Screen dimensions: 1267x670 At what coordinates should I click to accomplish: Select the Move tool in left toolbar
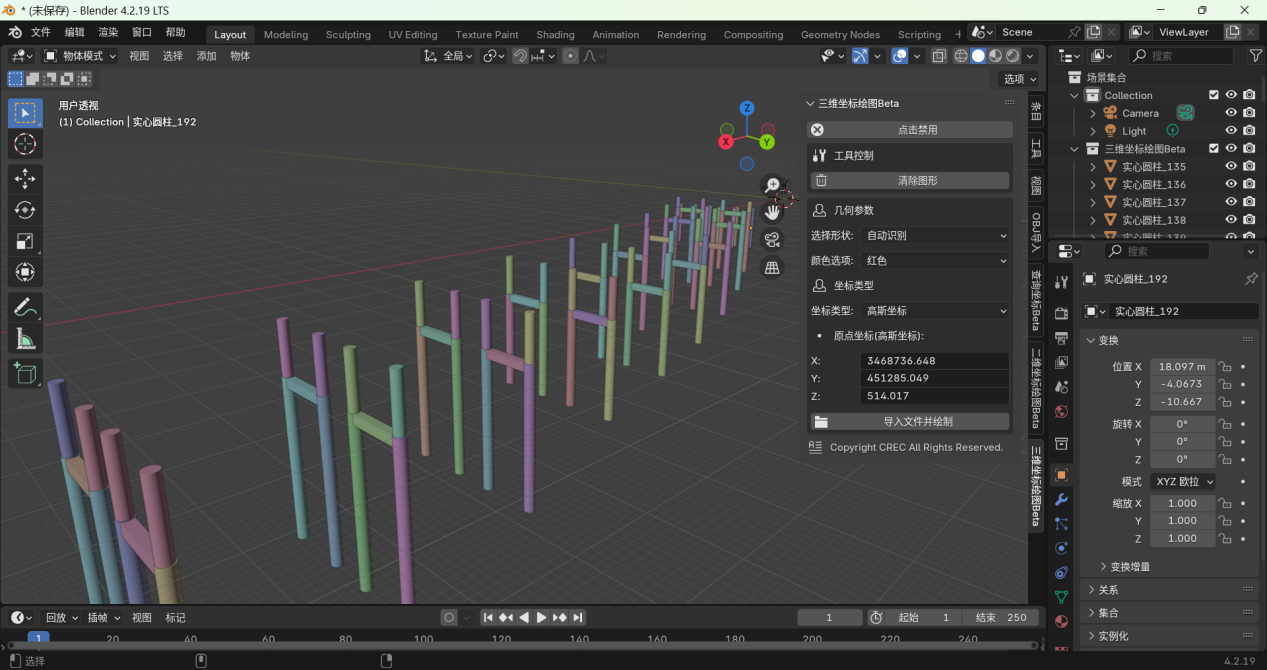[25, 179]
